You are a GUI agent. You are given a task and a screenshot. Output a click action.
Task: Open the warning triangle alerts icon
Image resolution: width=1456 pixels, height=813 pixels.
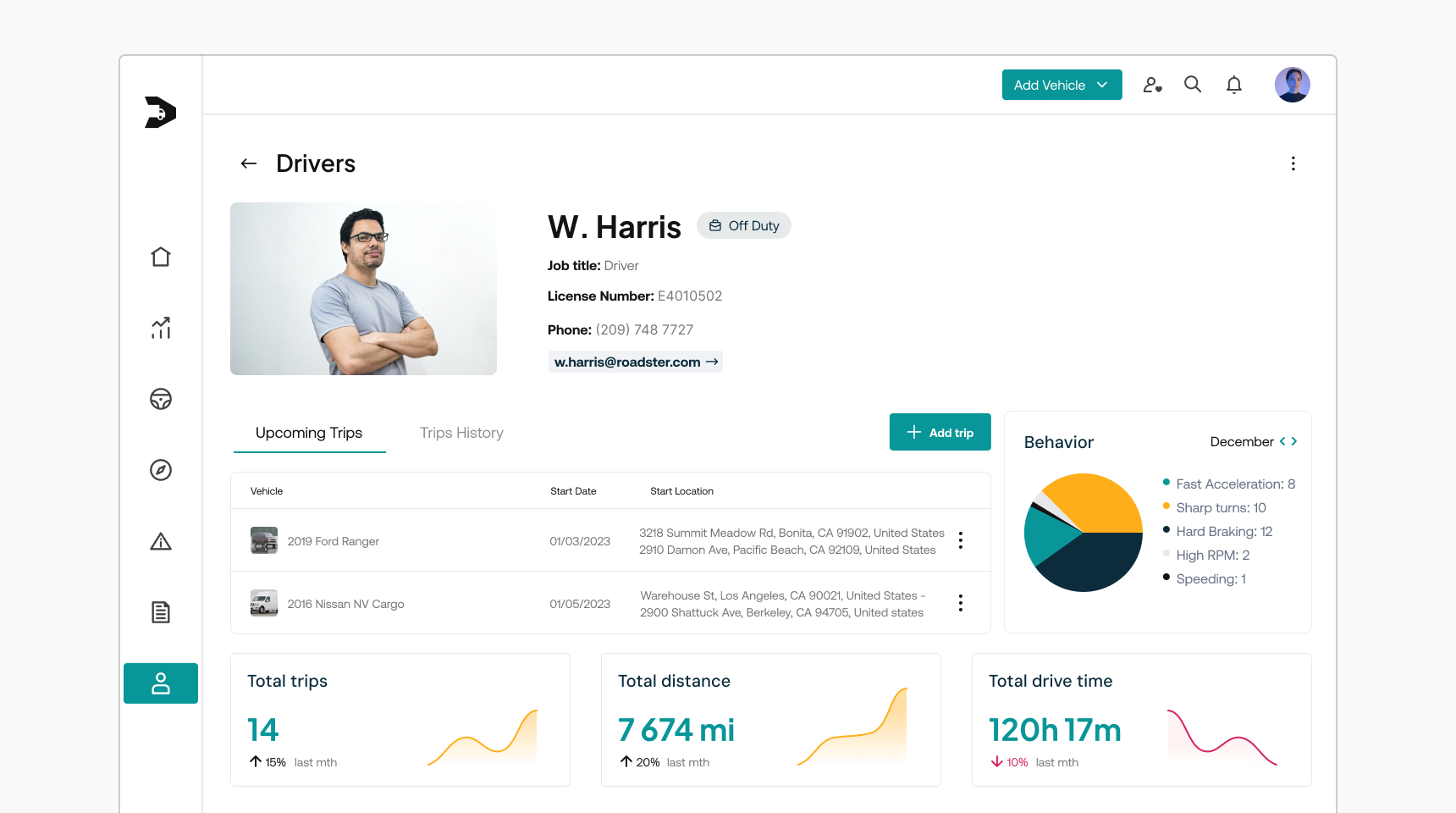coord(161,541)
